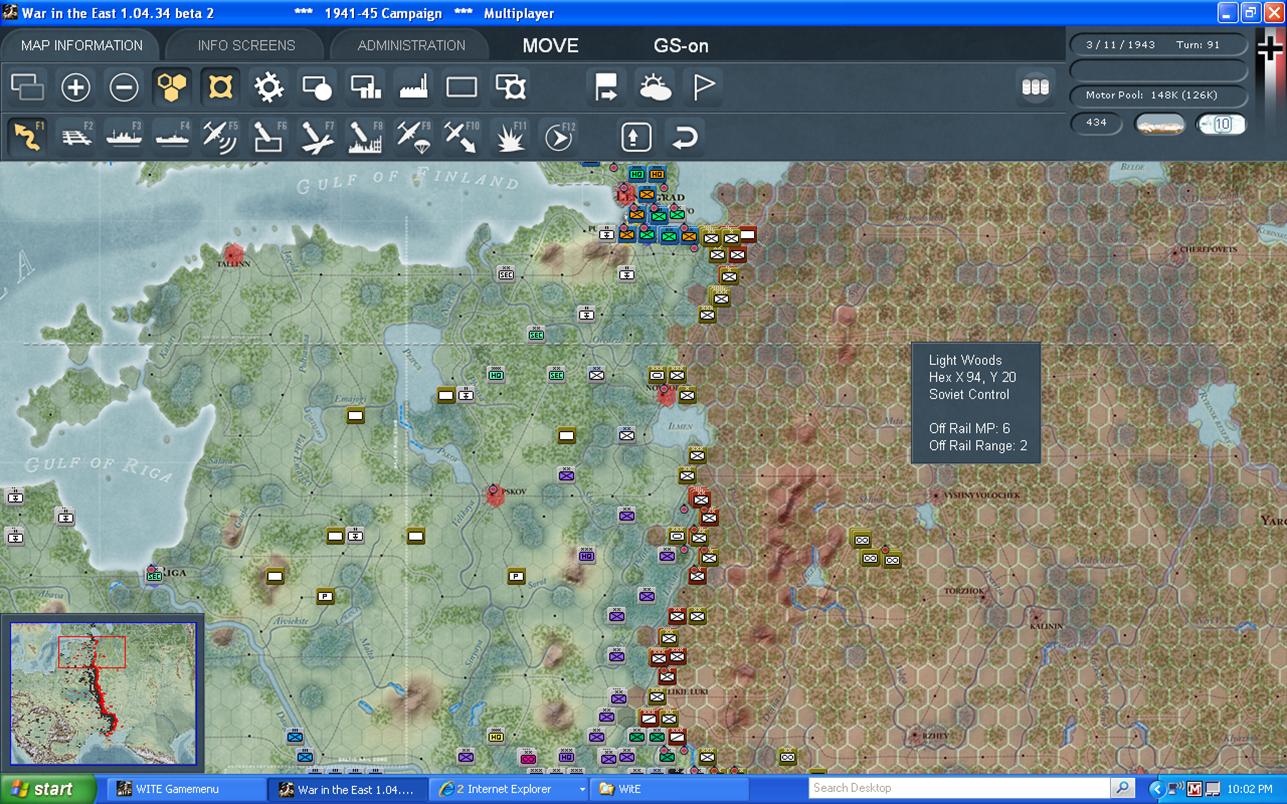Zoom in the map with plus icon
Image resolution: width=1287 pixels, height=804 pixels.
point(76,87)
